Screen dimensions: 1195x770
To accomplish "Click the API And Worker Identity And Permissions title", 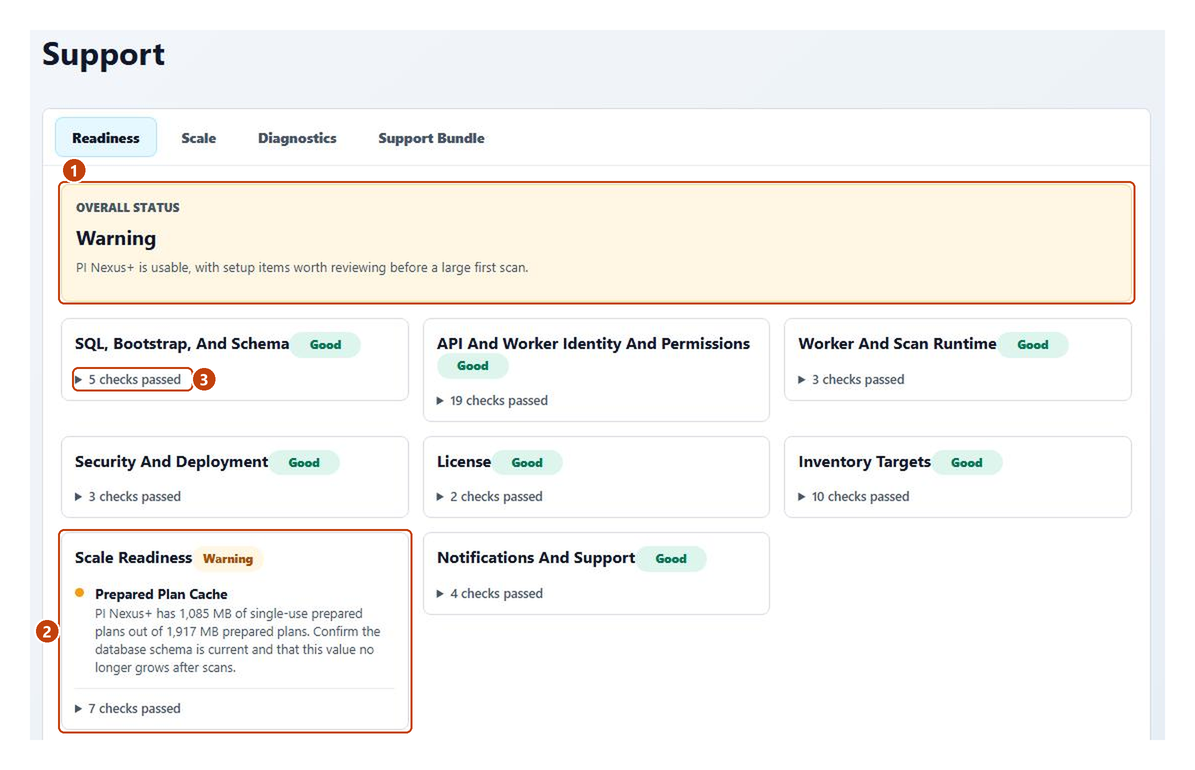I will (x=593, y=344).
